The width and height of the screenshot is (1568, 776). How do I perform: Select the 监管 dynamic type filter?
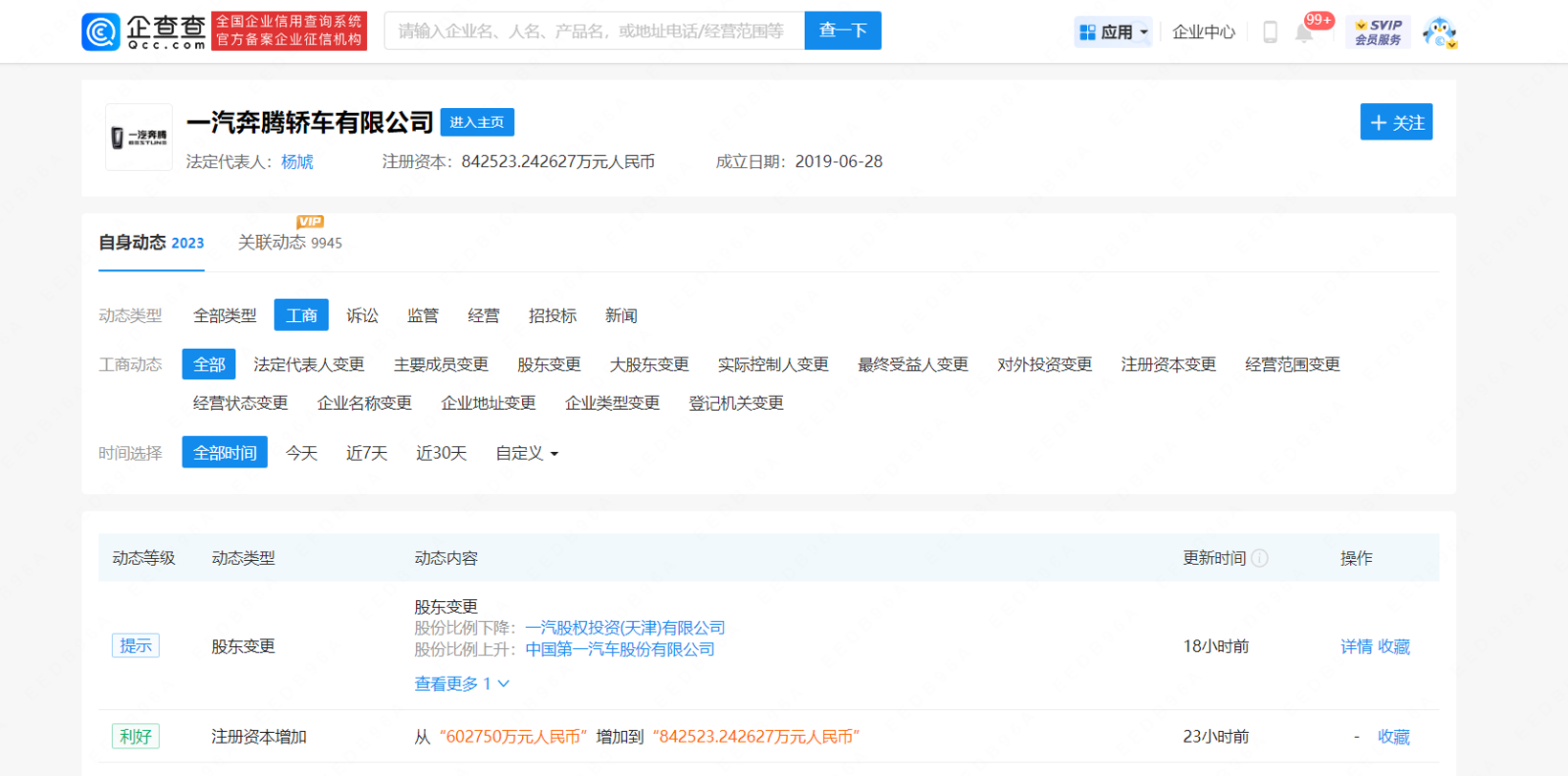[423, 315]
